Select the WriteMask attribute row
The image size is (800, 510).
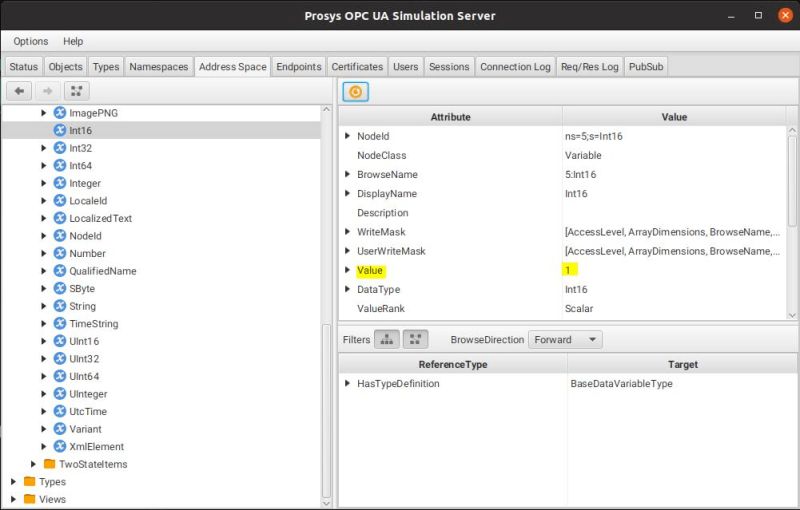563,232
